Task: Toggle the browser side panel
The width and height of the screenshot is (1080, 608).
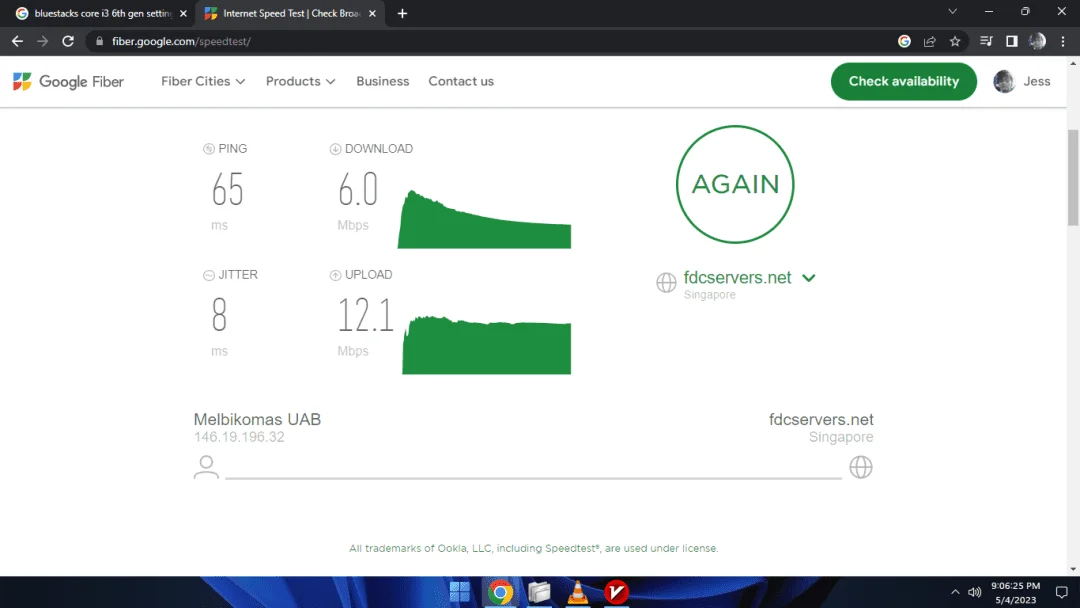Action: [1011, 41]
